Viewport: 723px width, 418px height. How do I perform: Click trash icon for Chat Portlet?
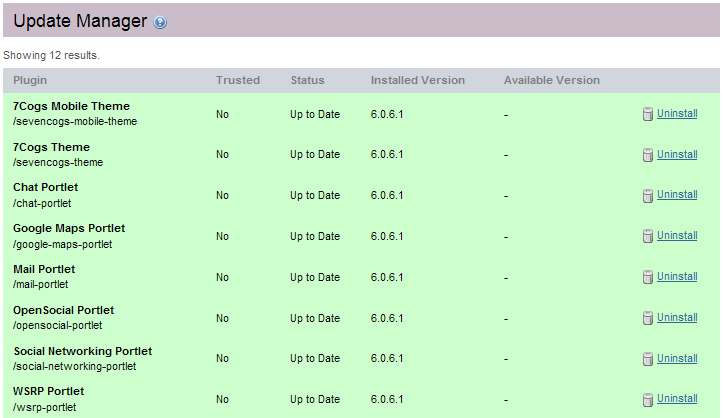pos(648,195)
